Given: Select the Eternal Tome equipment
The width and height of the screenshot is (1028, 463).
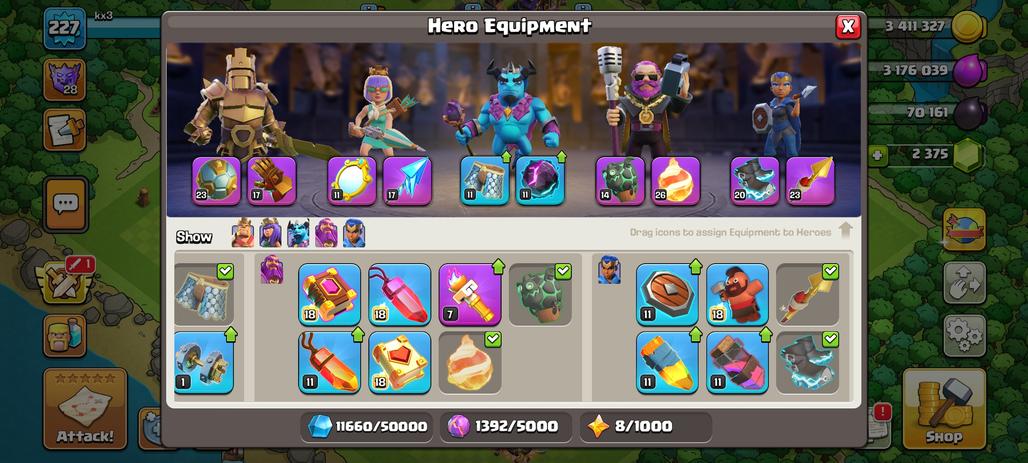Looking at the screenshot, I should [330, 294].
